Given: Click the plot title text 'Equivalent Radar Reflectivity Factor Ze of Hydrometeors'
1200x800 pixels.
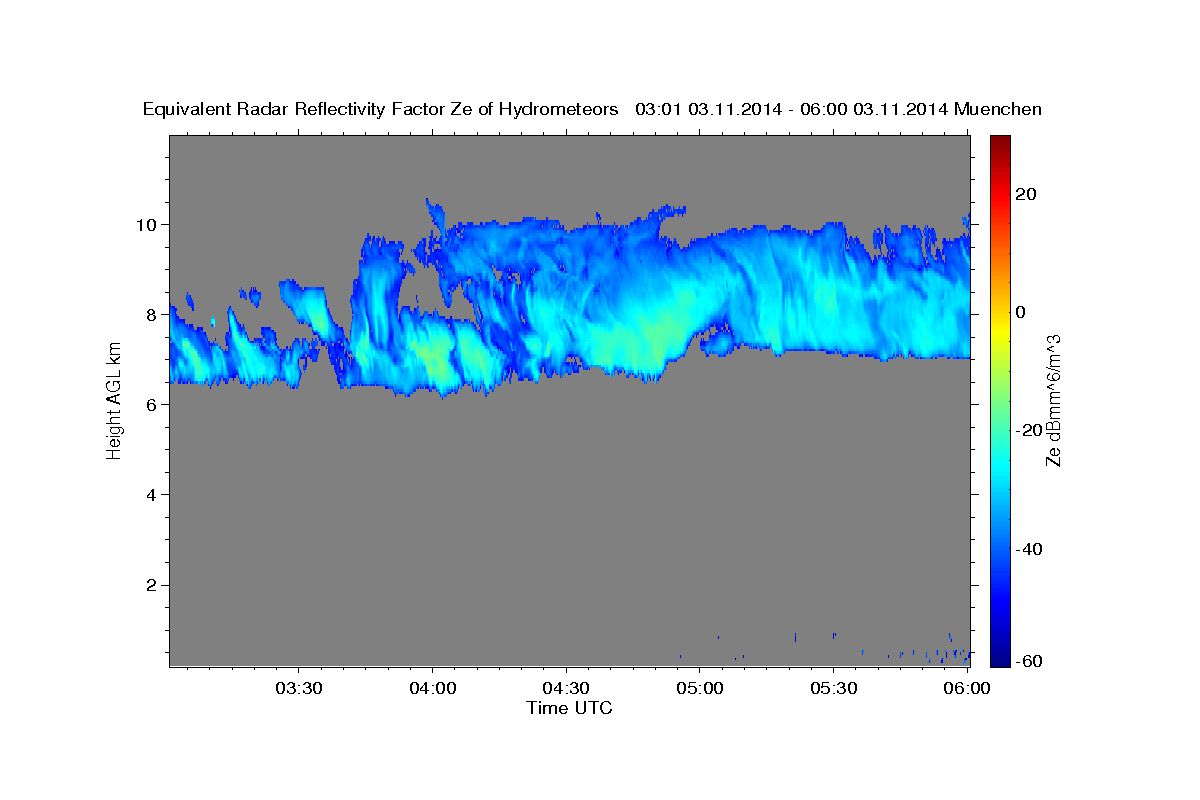Looking at the screenshot, I should (x=381, y=110).
